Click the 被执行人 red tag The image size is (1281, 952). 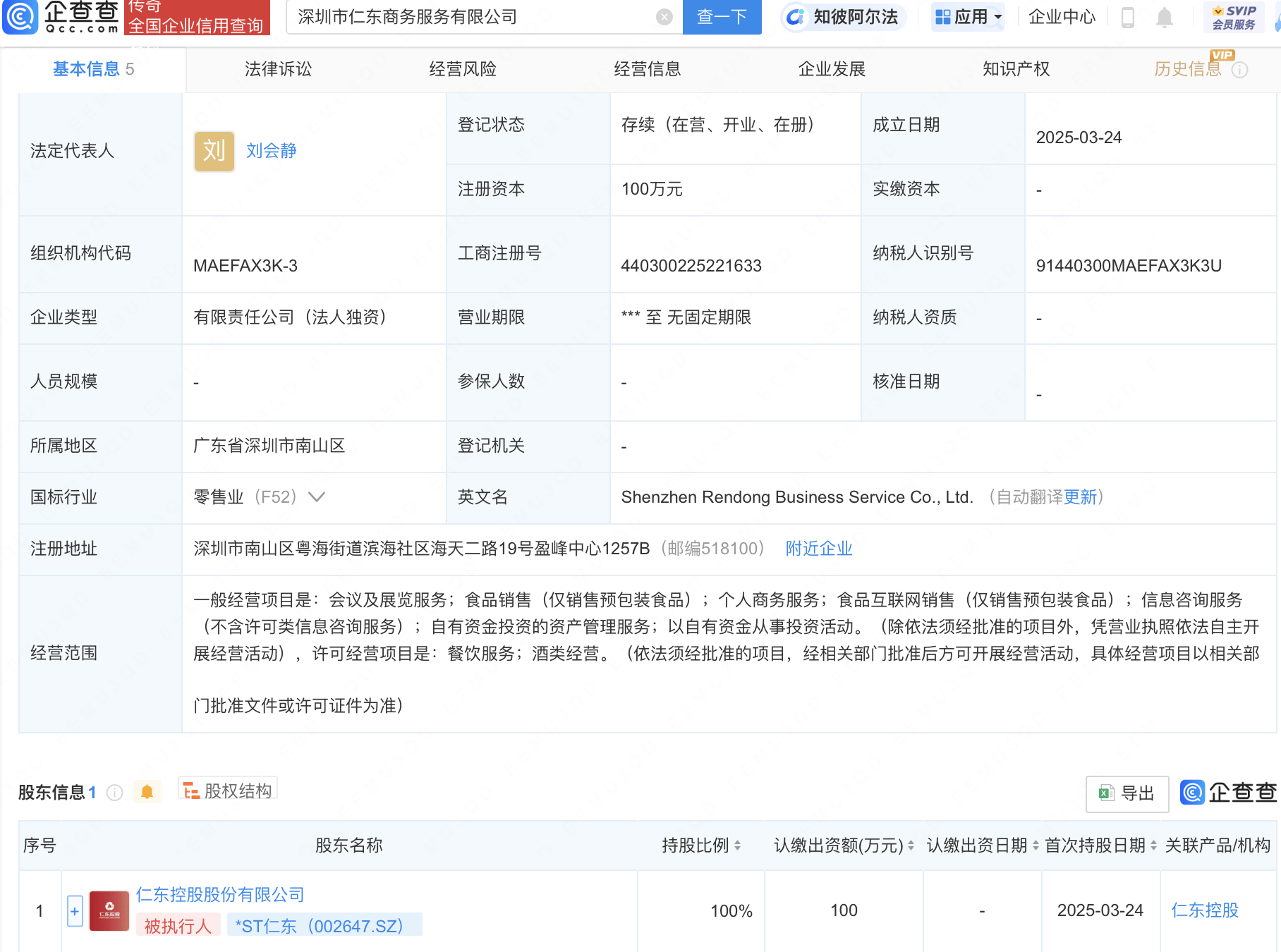tap(178, 926)
